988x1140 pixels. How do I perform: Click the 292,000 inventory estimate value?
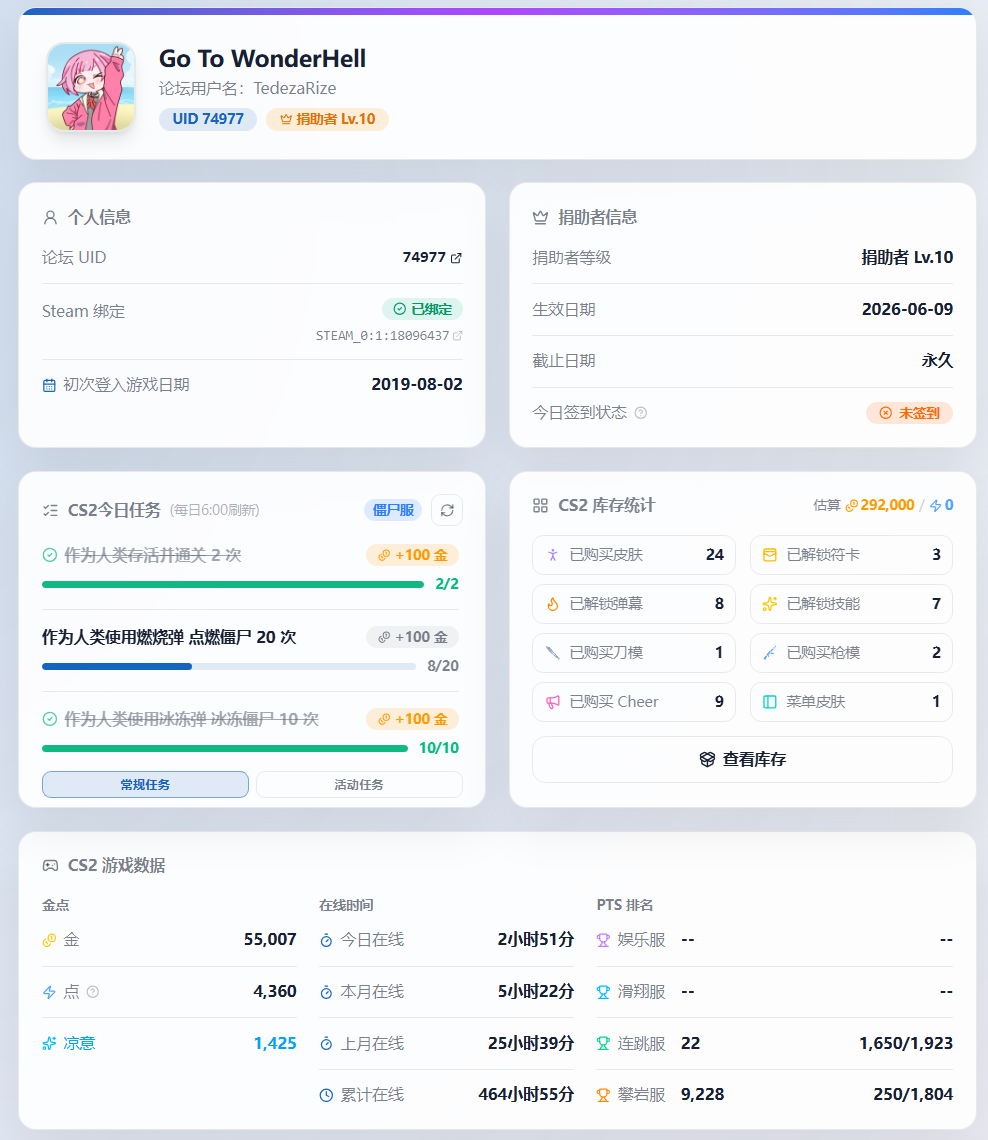pyautogui.click(x=887, y=505)
